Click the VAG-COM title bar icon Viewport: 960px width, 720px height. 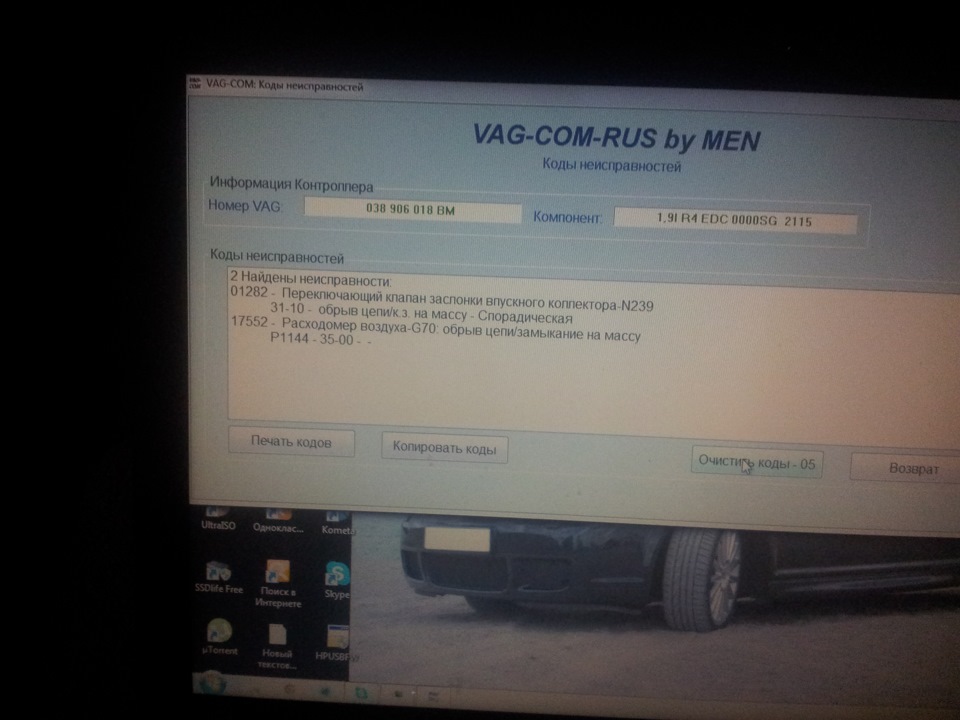[195, 82]
